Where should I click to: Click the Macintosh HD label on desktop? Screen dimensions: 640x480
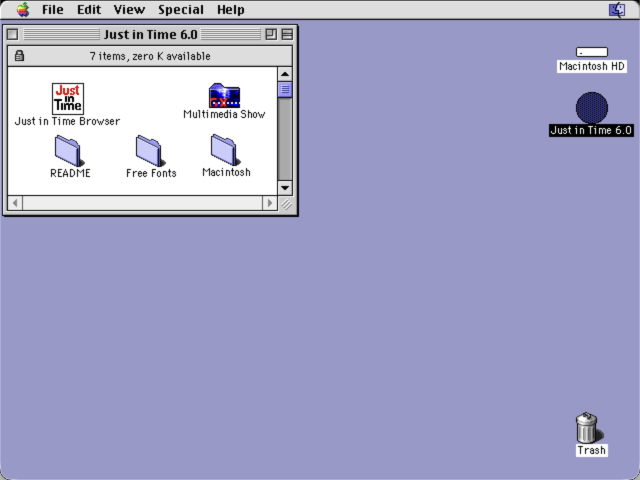(x=592, y=66)
